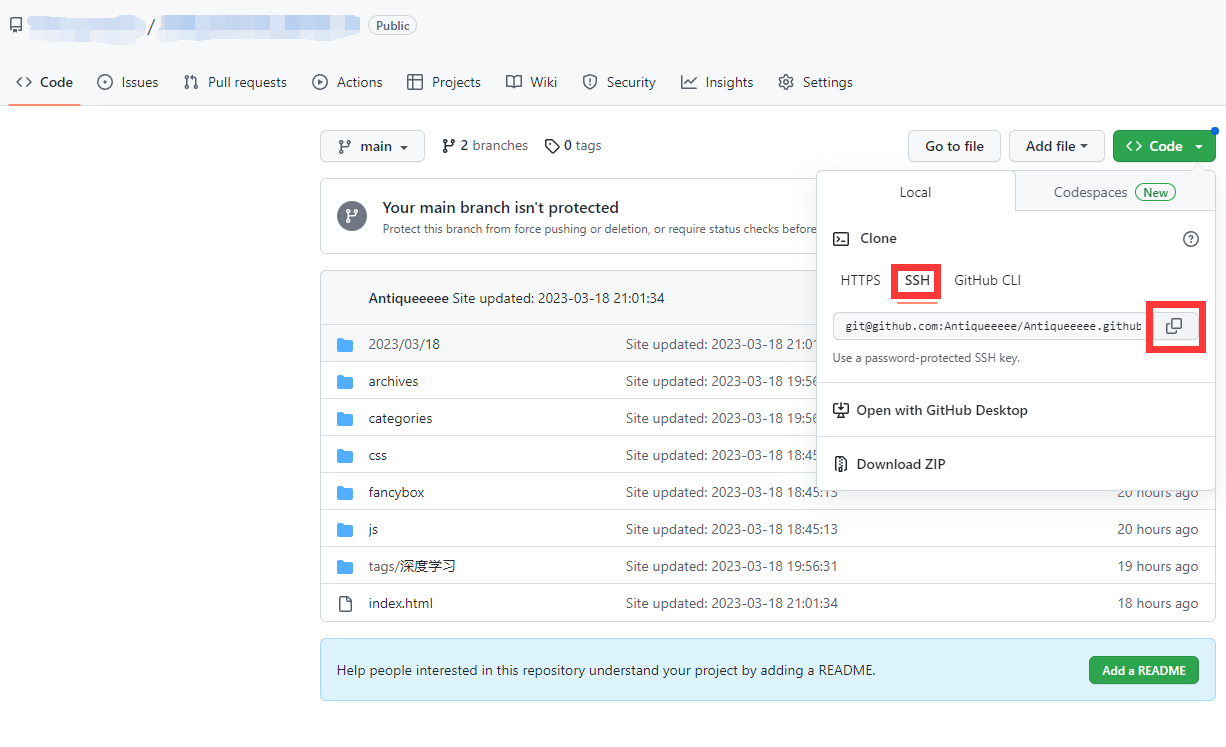
Task: Click the folder icon beside categories
Action: click(x=345, y=419)
